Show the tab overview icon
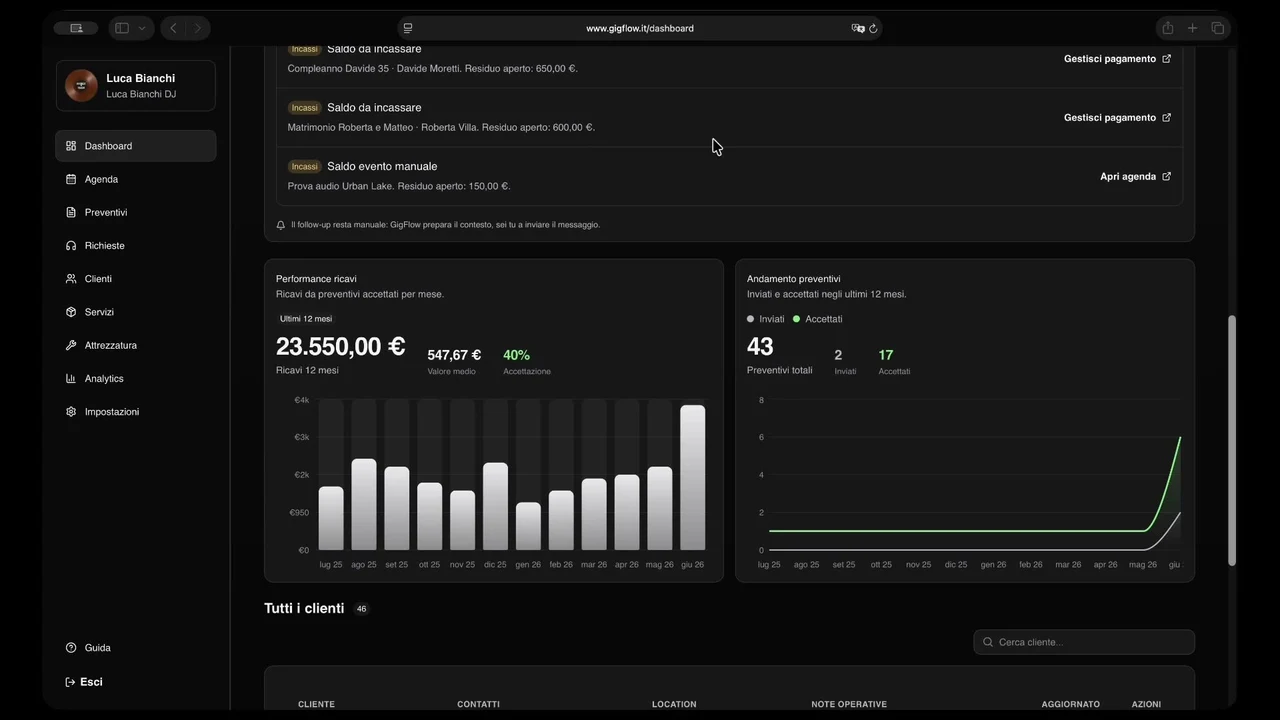This screenshot has height=720, width=1280. (x=1218, y=28)
